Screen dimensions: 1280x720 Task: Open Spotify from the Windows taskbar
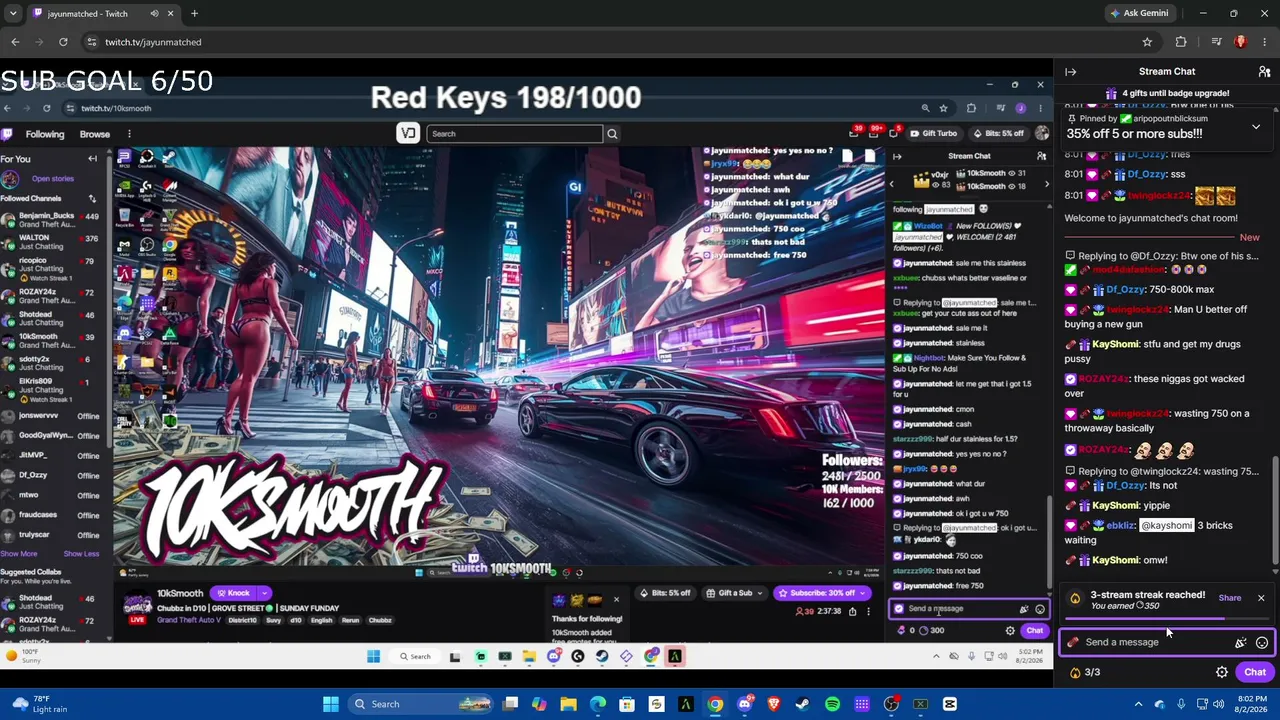pos(832,704)
